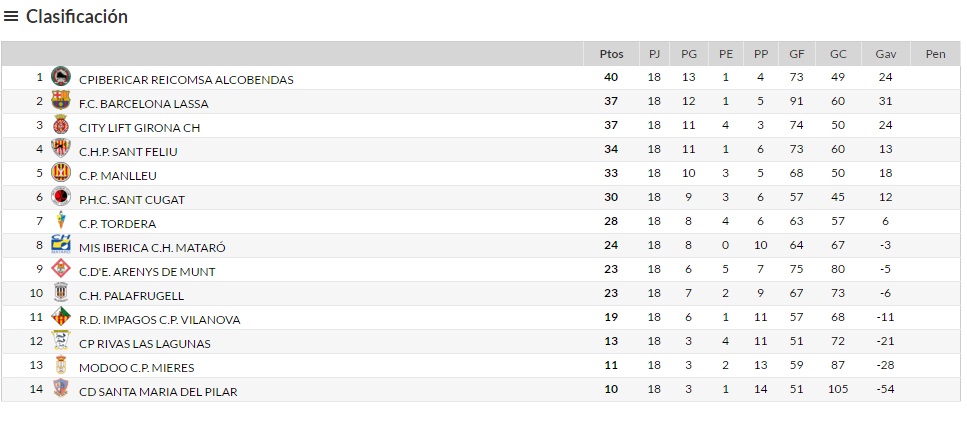Click the C.P. Tordera team crest
The width and height of the screenshot is (967, 427).
61,221
